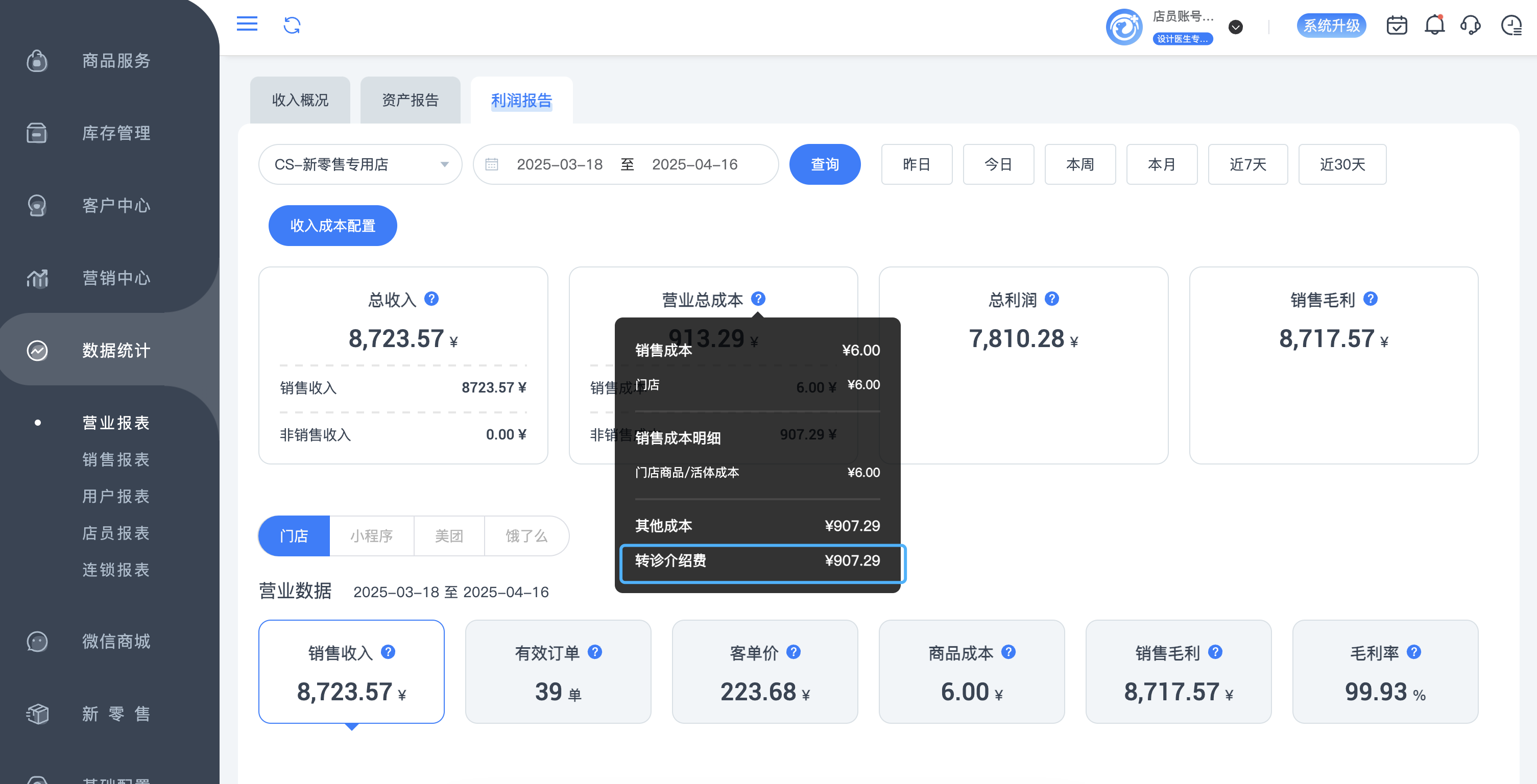Viewport: 1537px width, 784px height.
Task: Filter by 近7天
Action: point(1248,164)
